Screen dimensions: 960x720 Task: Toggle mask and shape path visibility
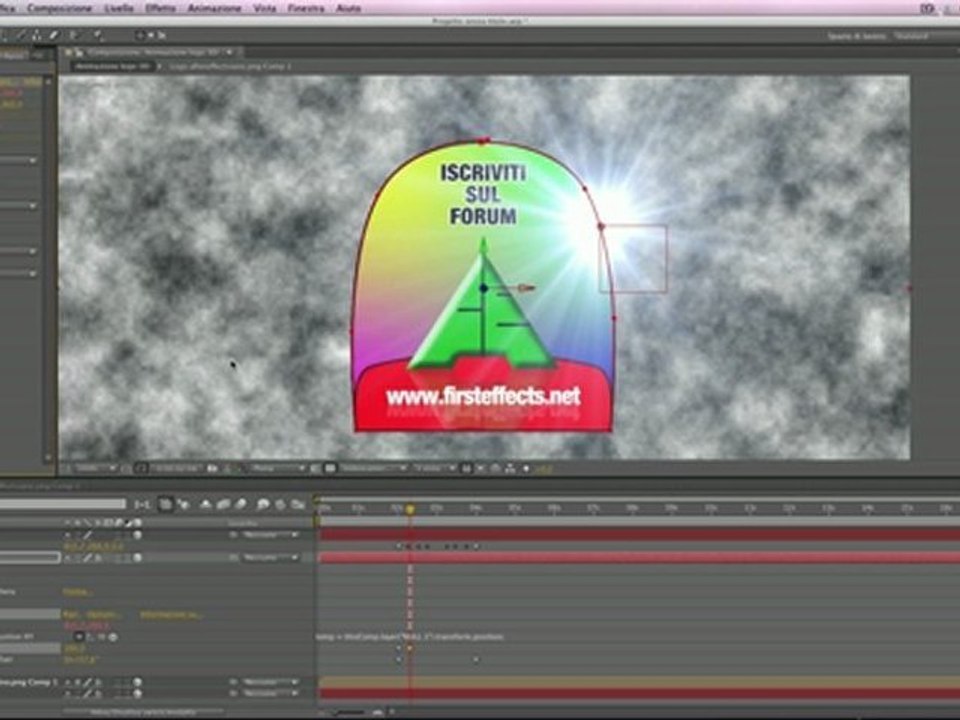coord(141,468)
